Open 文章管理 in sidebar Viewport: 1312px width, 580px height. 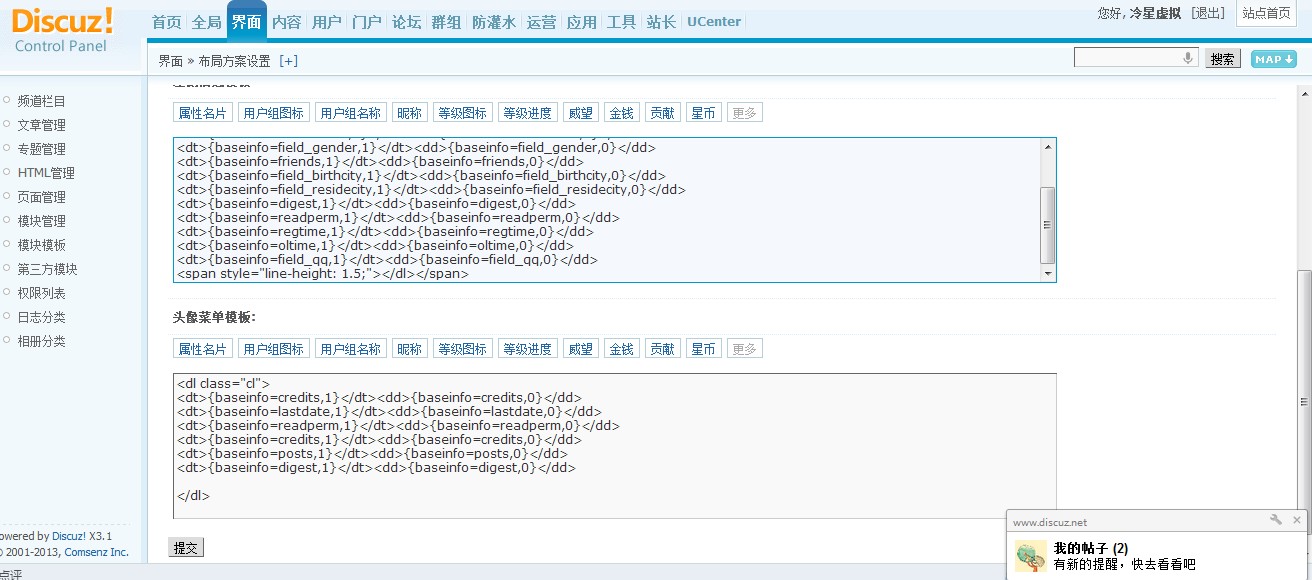[x=41, y=125]
